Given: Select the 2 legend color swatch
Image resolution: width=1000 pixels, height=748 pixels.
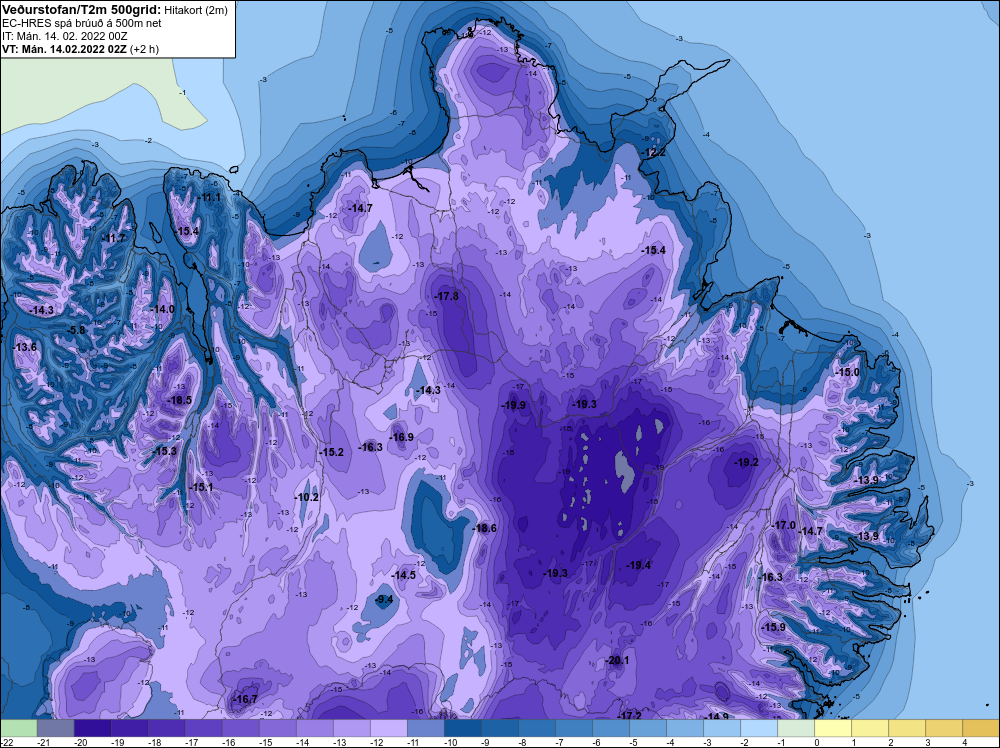Looking at the screenshot, I should (x=906, y=728).
